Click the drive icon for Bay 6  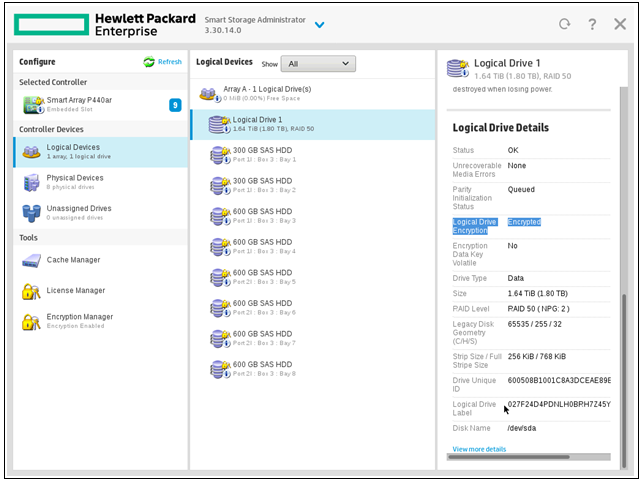[x=220, y=308]
